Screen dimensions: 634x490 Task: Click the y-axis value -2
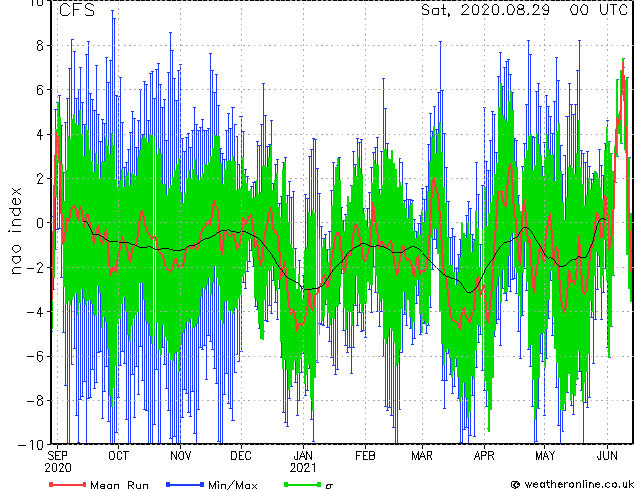point(35,267)
